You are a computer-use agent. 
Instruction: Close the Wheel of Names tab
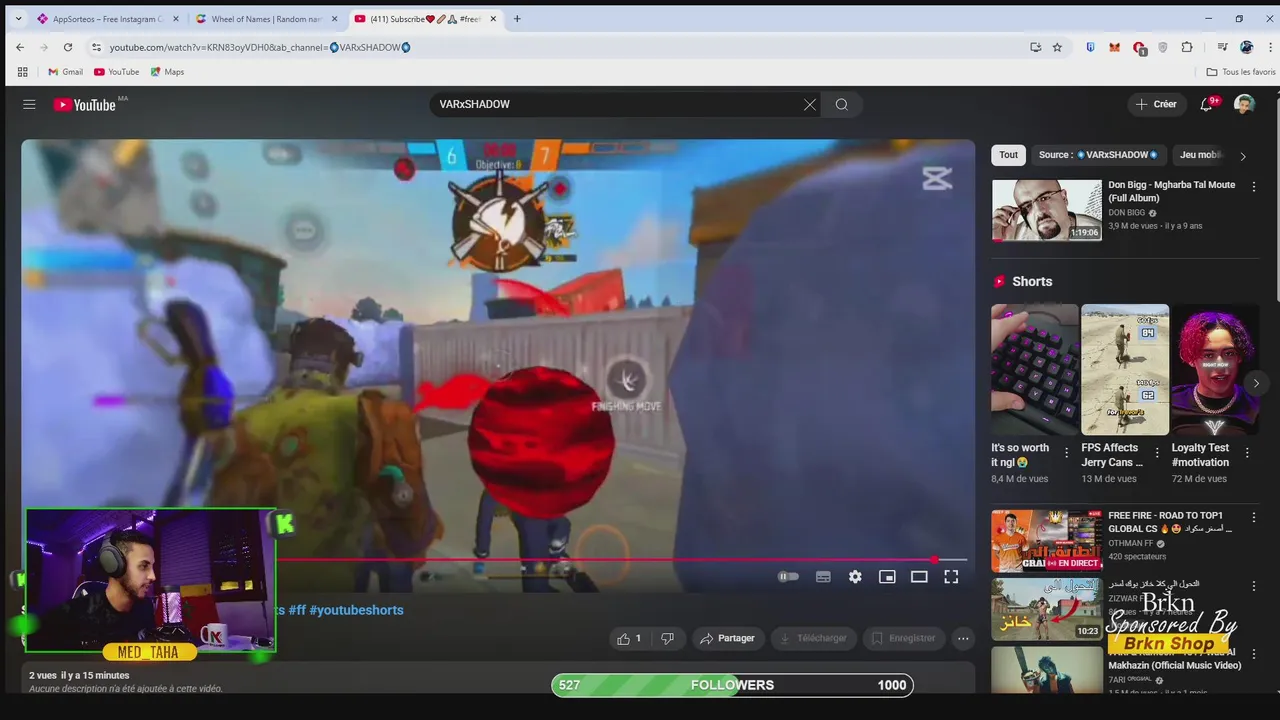pos(334,19)
